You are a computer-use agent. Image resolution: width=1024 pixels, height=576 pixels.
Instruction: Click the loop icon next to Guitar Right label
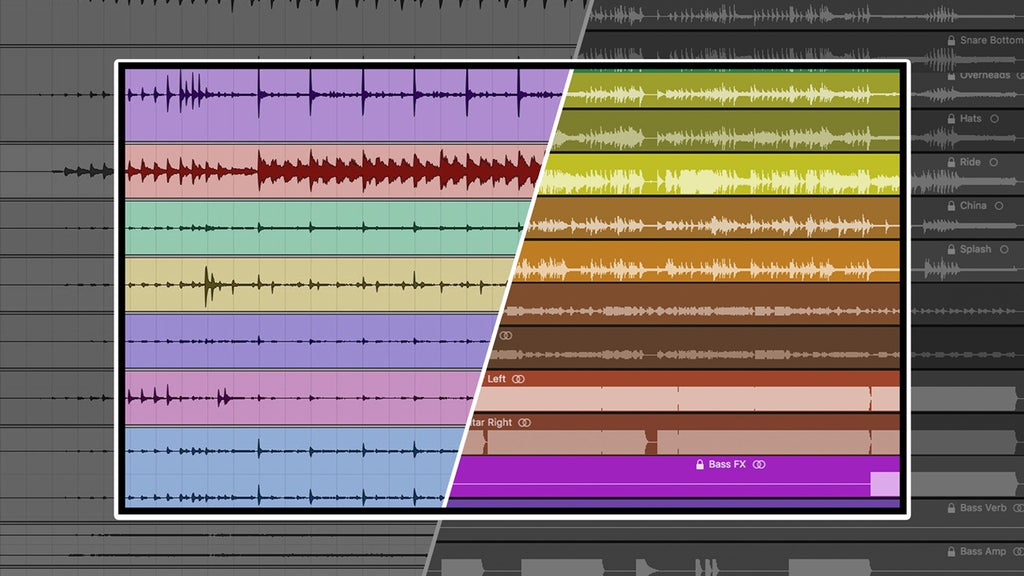pos(524,423)
